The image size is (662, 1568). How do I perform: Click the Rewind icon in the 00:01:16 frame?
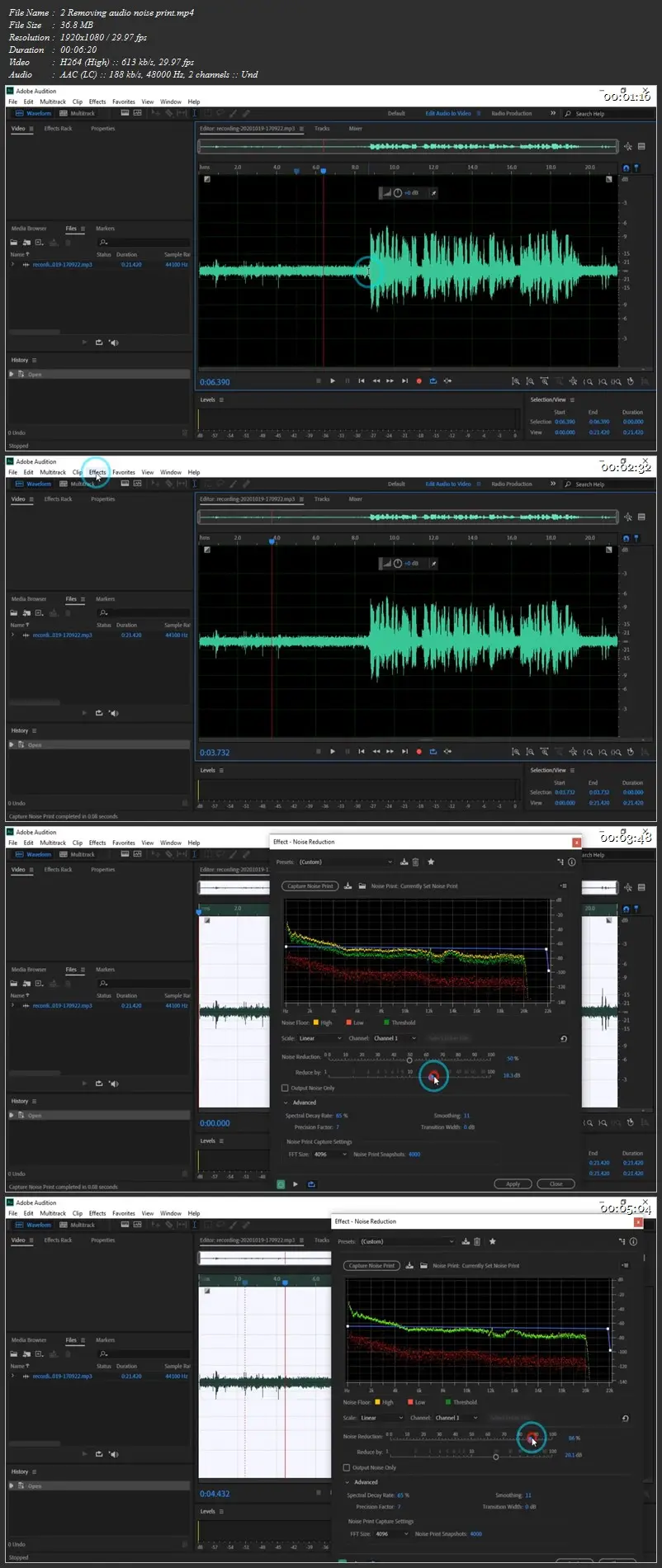376,381
